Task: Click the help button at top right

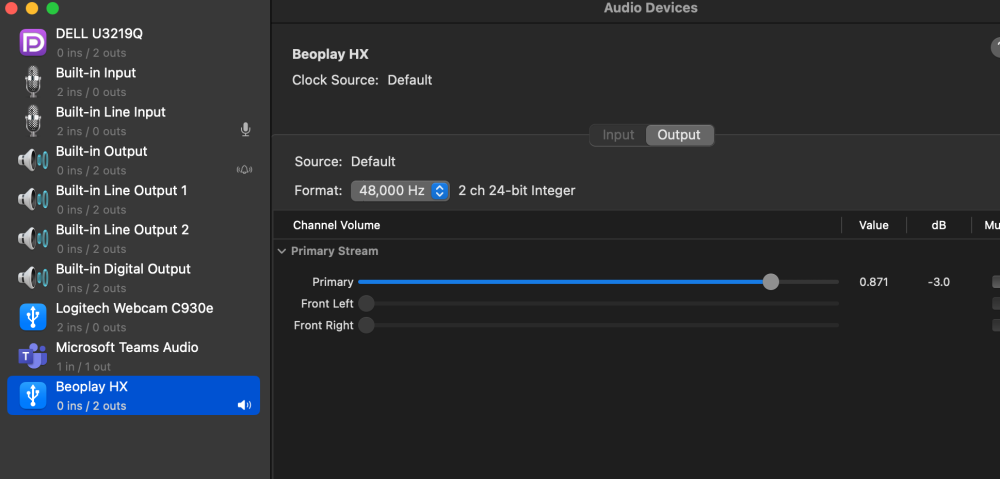Action: point(996,48)
